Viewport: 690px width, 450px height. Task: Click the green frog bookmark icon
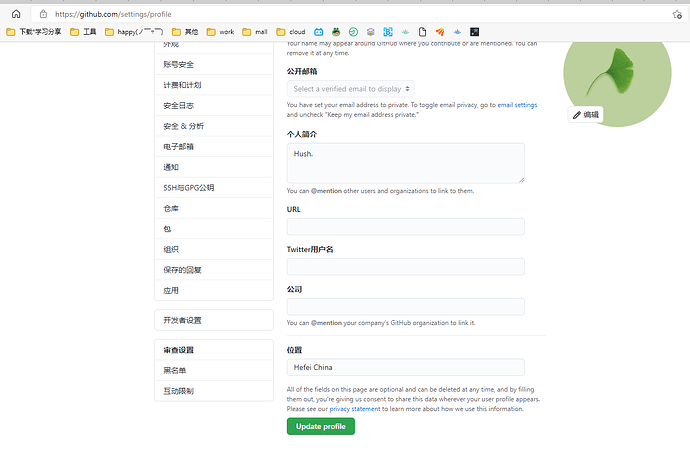pyautogui.click(x=336, y=32)
